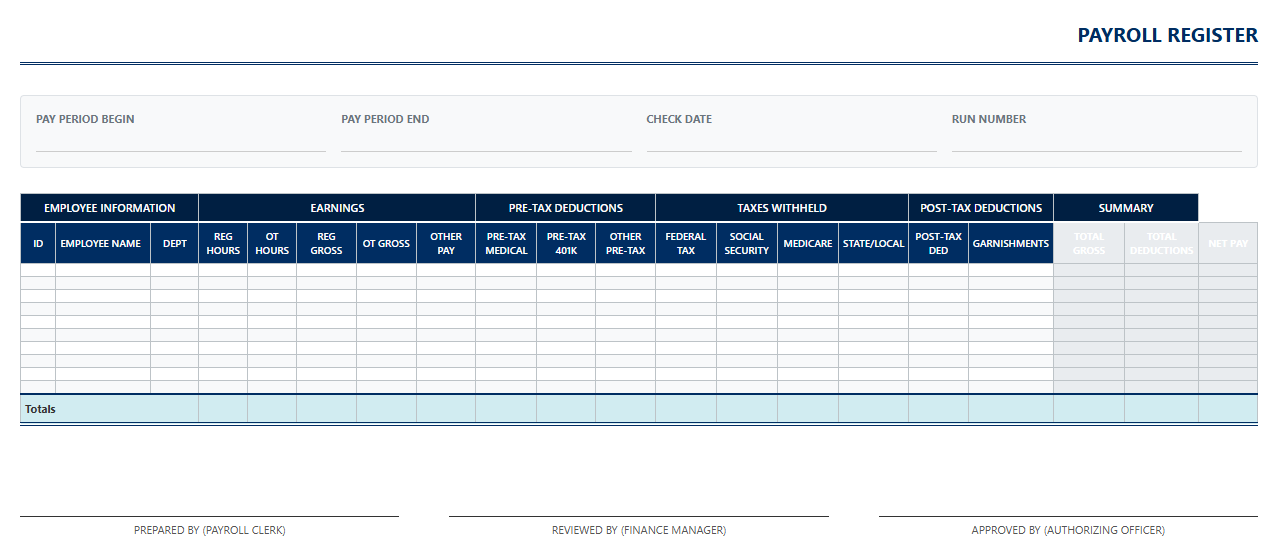Click the Prepared By (Payroll Clerk) signature line
1278x557 pixels.
[x=209, y=516]
